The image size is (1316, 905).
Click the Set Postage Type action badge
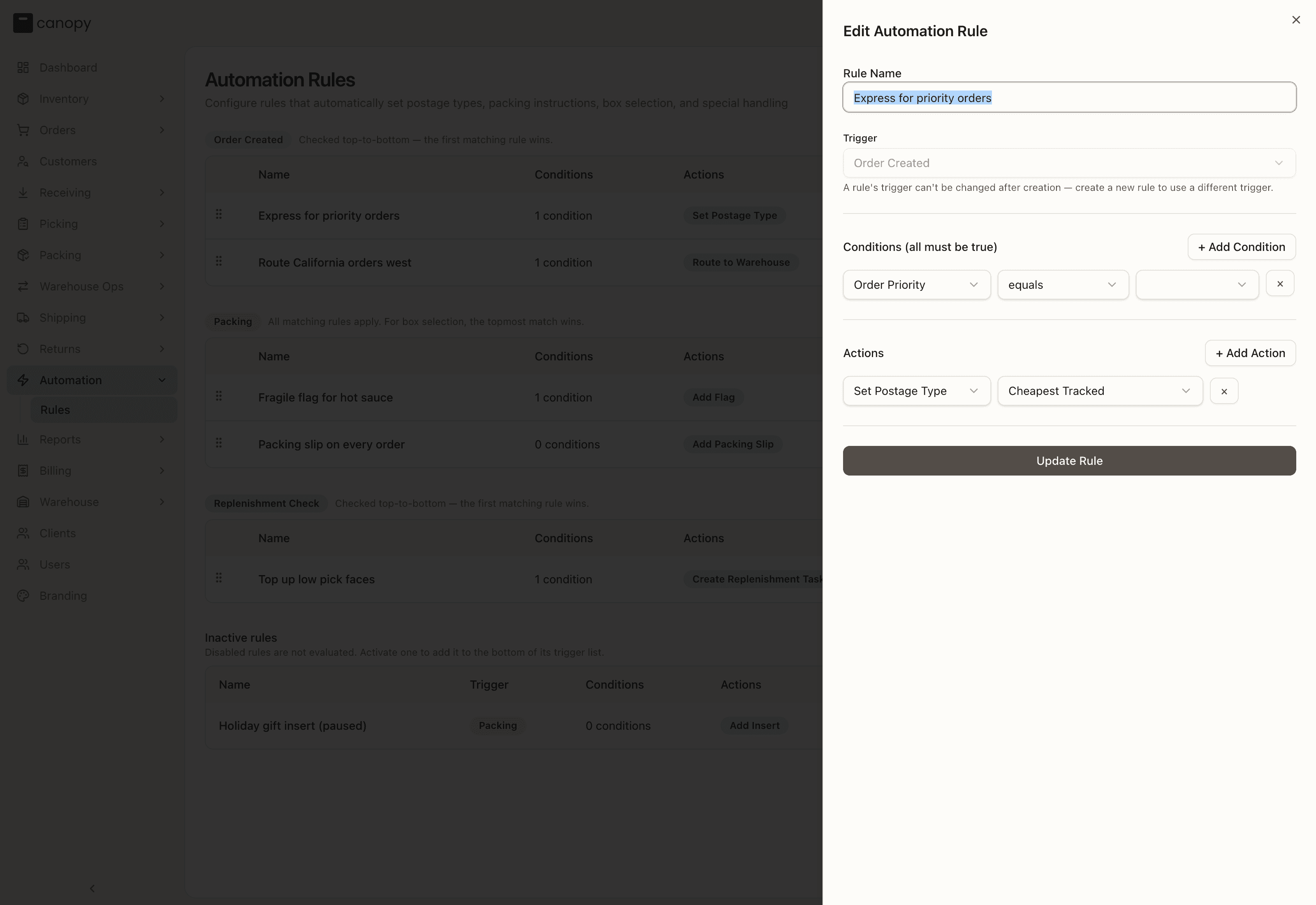point(734,216)
